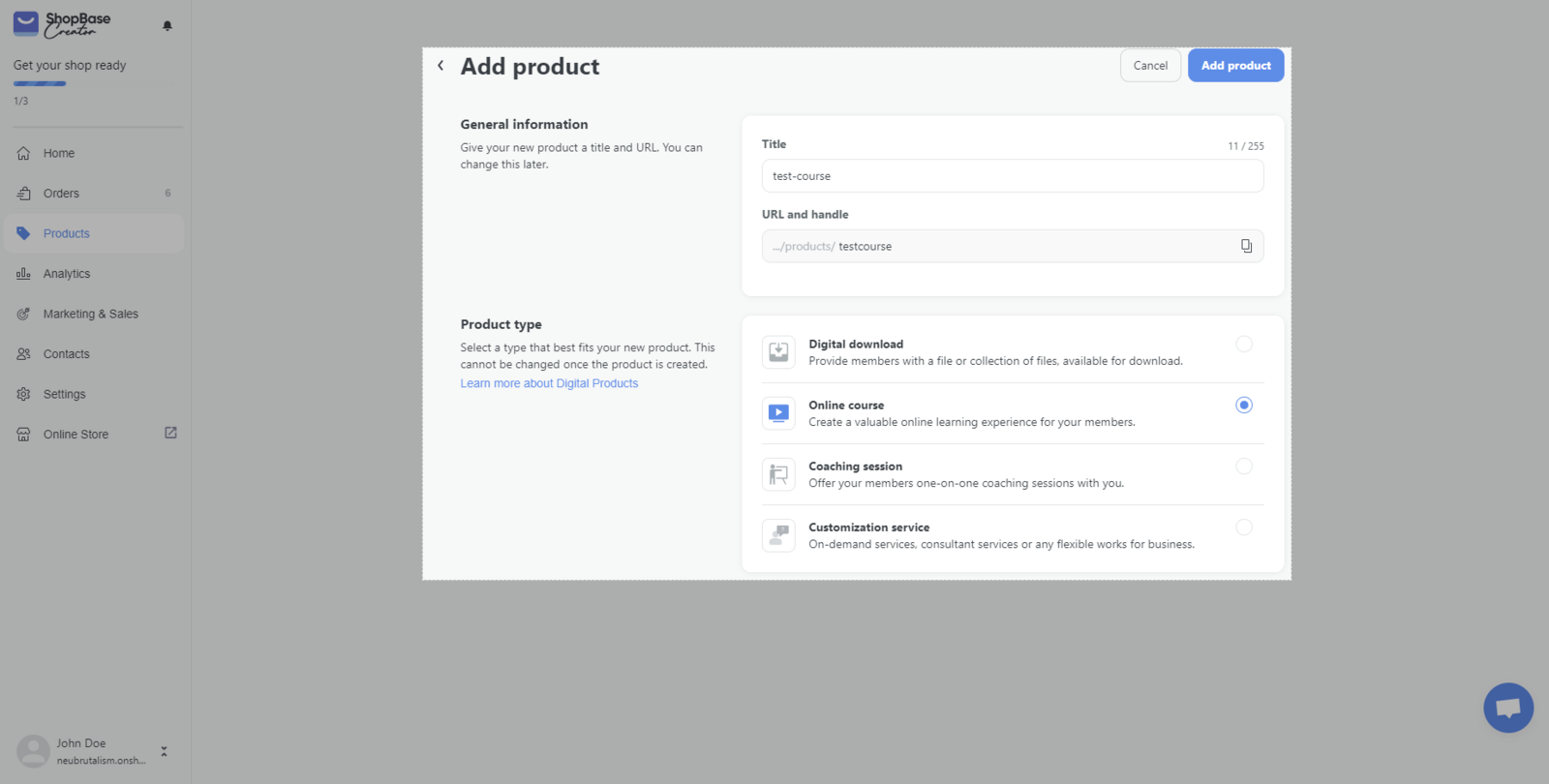Open Home in the sidebar
Image resolution: width=1549 pixels, height=784 pixels.
coord(94,153)
